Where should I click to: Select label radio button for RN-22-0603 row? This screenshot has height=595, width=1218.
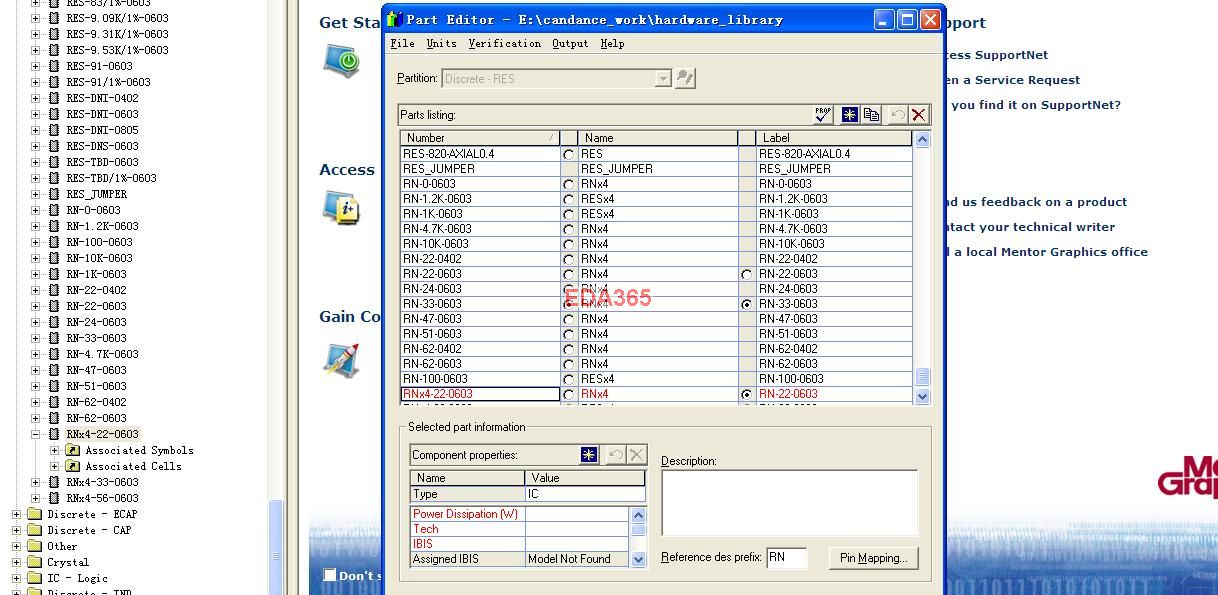[x=746, y=274]
